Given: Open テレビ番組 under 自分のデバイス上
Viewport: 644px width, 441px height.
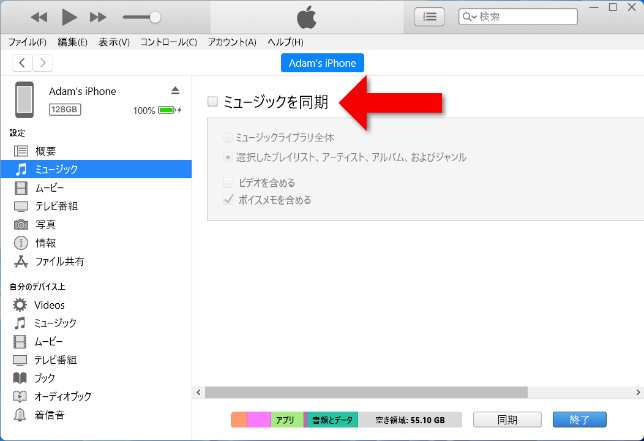Looking at the screenshot, I should coord(96,360).
